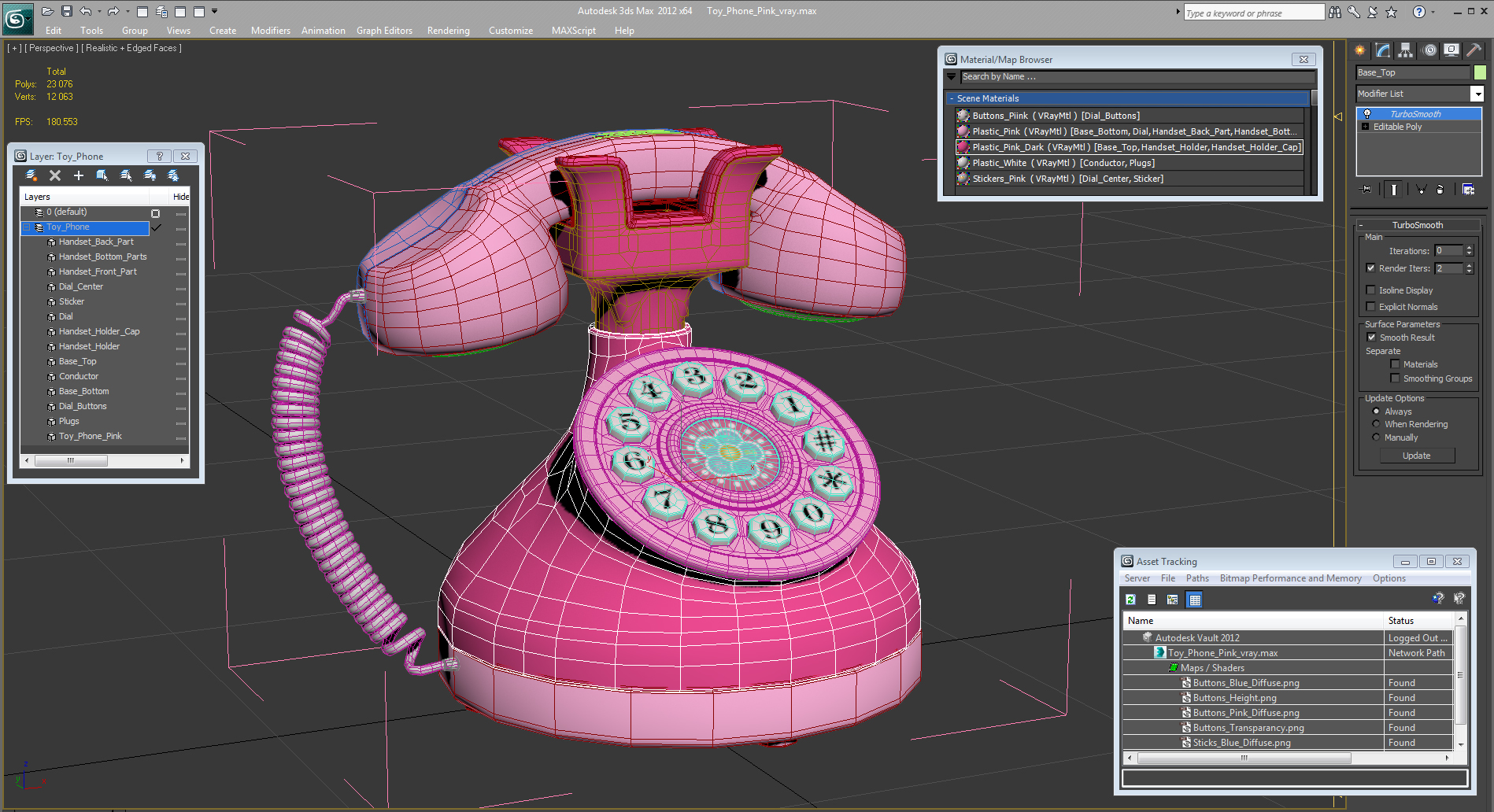Remove modifier from stack with trash icon
The width and height of the screenshot is (1494, 812).
click(1440, 189)
